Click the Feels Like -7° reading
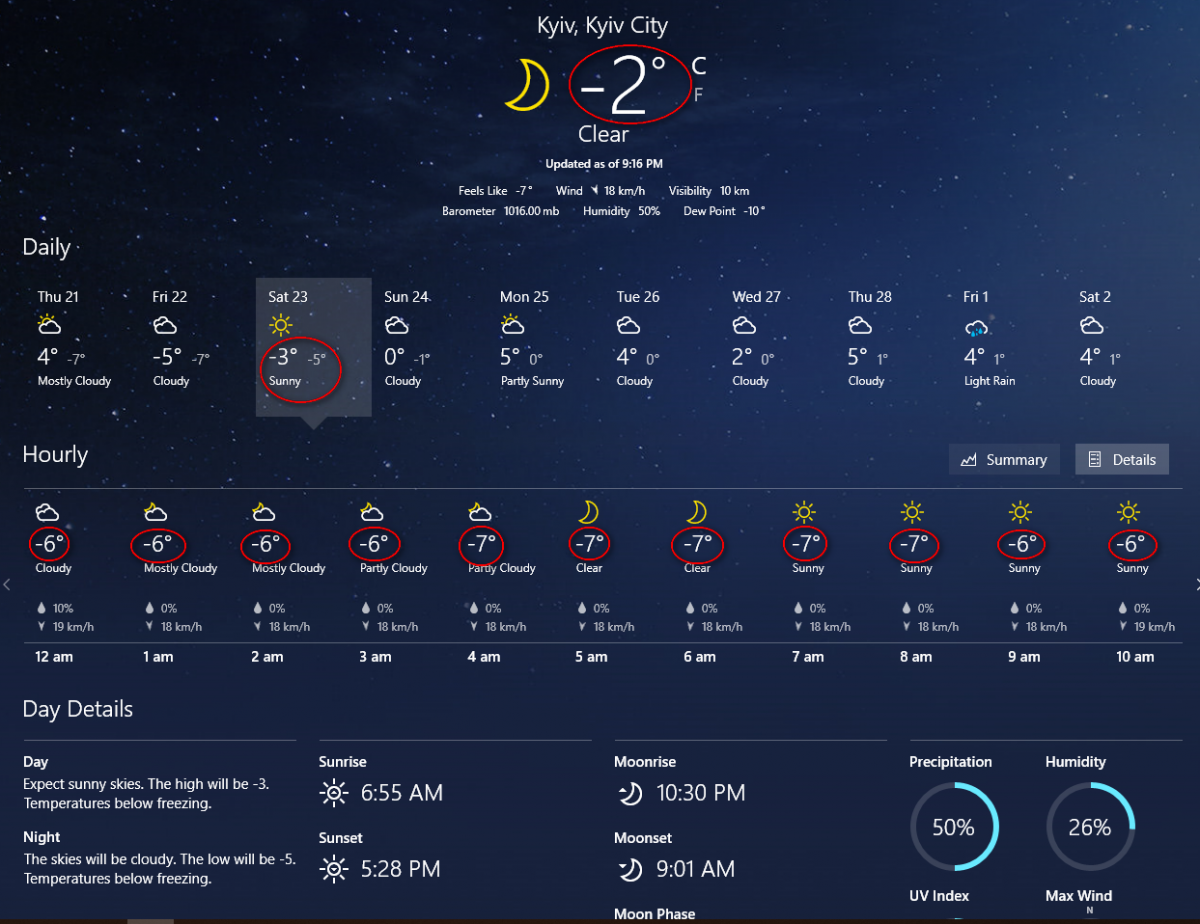The width and height of the screenshot is (1200, 924). (x=496, y=191)
